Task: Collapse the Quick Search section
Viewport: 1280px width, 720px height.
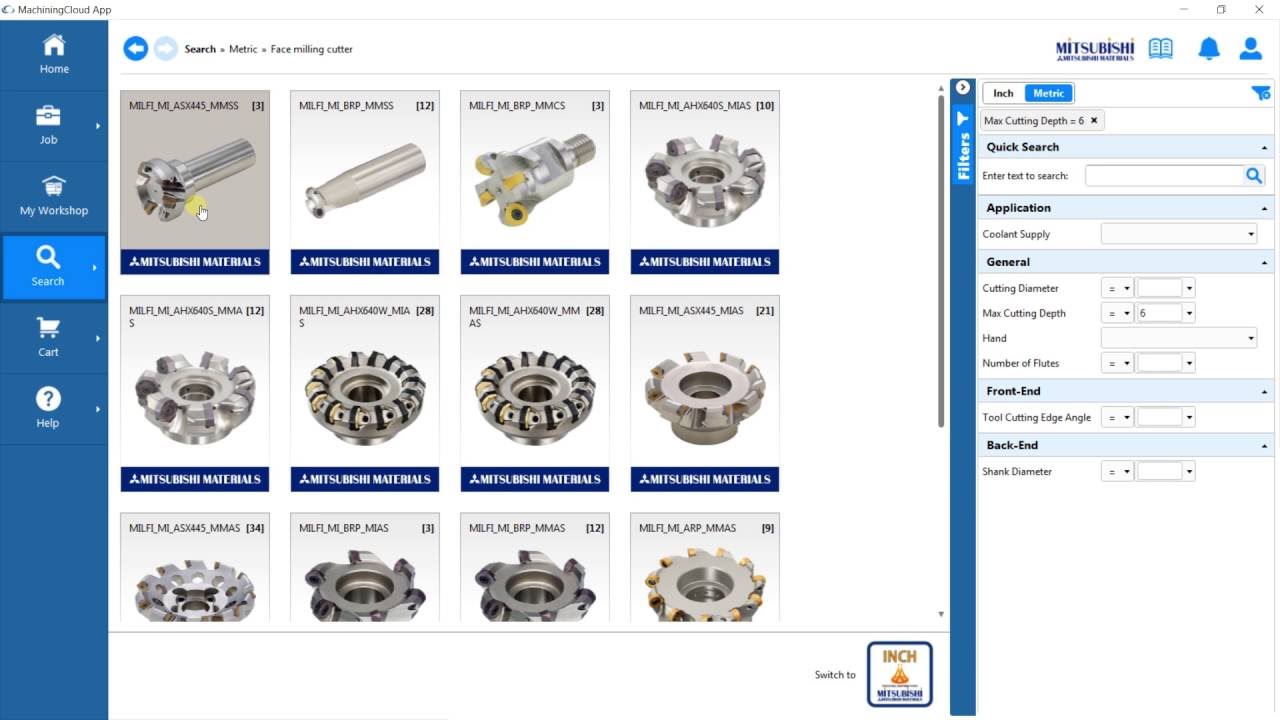Action: 1264,148
